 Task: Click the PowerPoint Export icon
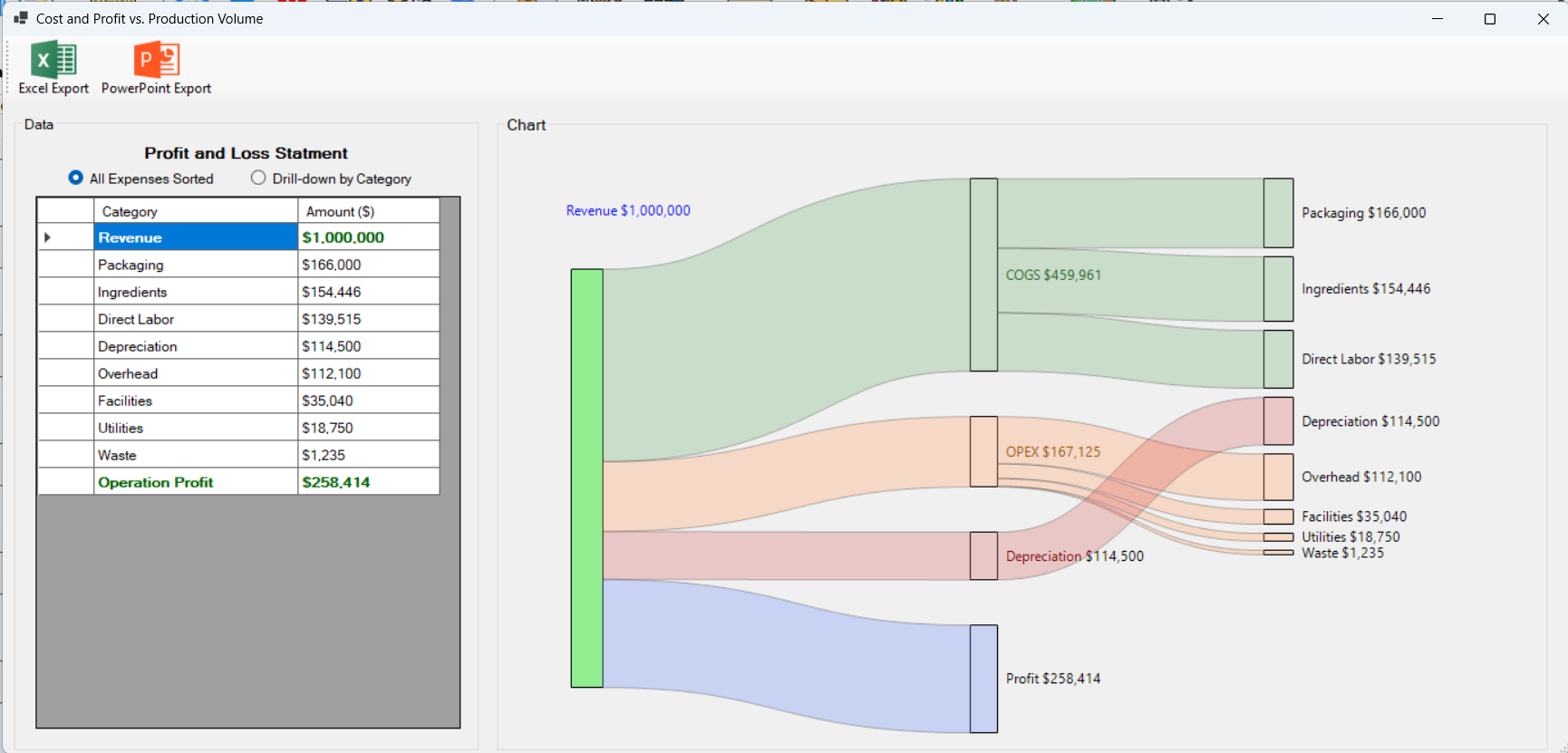pos(156,60)
